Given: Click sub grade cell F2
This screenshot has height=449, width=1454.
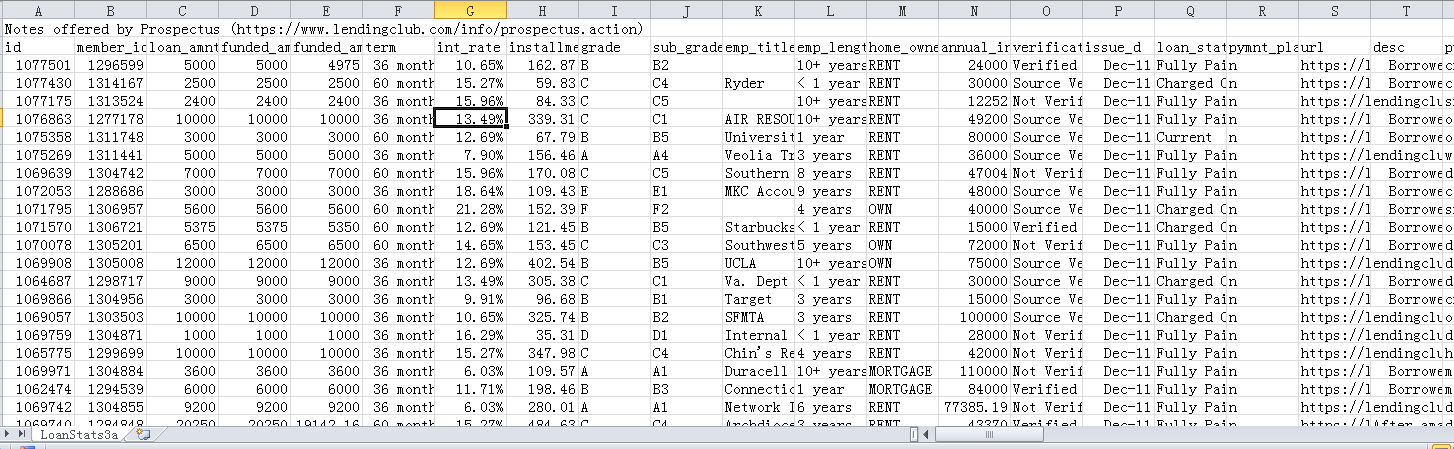Looking at the screenshot, I should tap(686, 209).
